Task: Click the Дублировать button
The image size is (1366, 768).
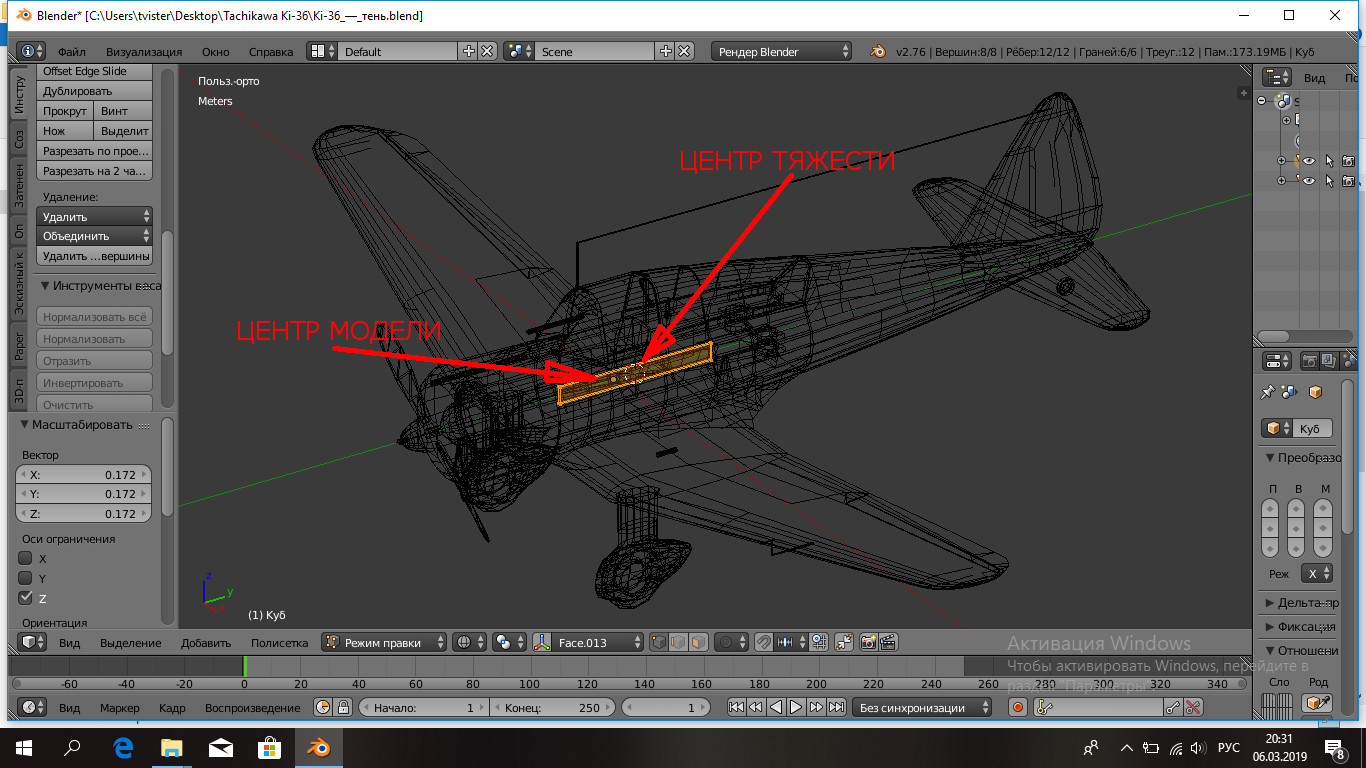Action: click(x=95, y=91)
